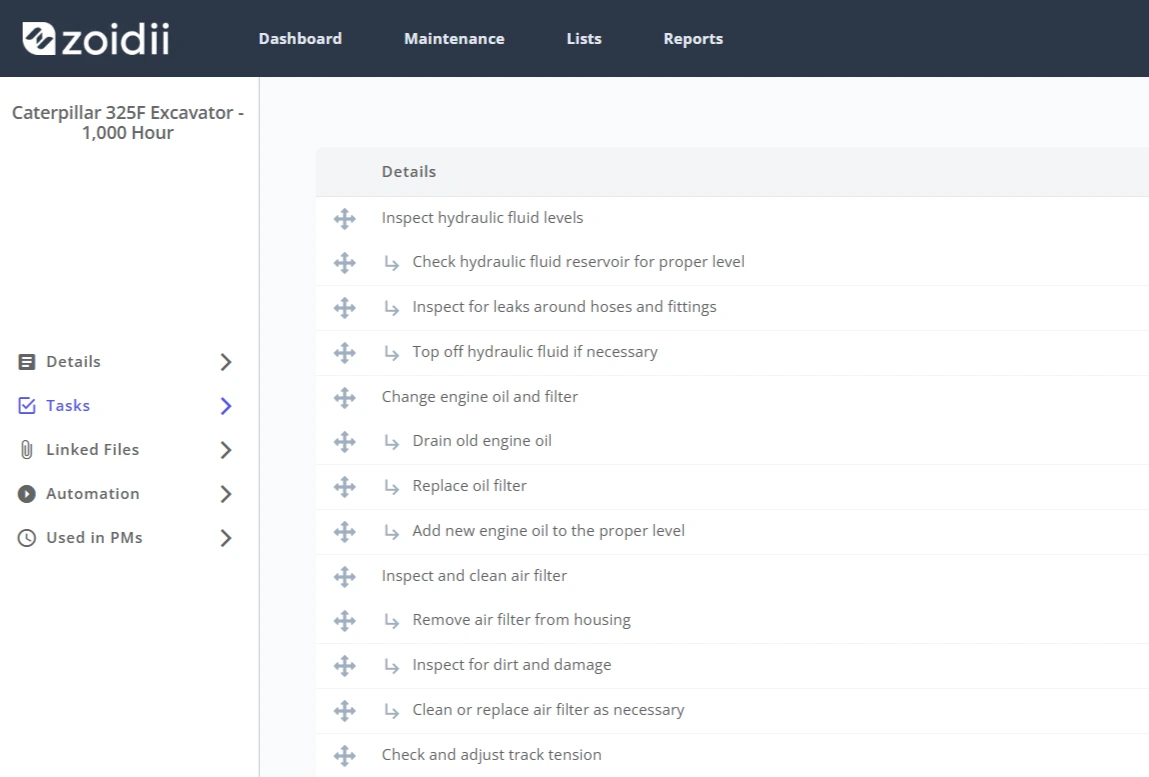Expand the Automation chevron
The image size is (1149, 777).
click(226, 494)
